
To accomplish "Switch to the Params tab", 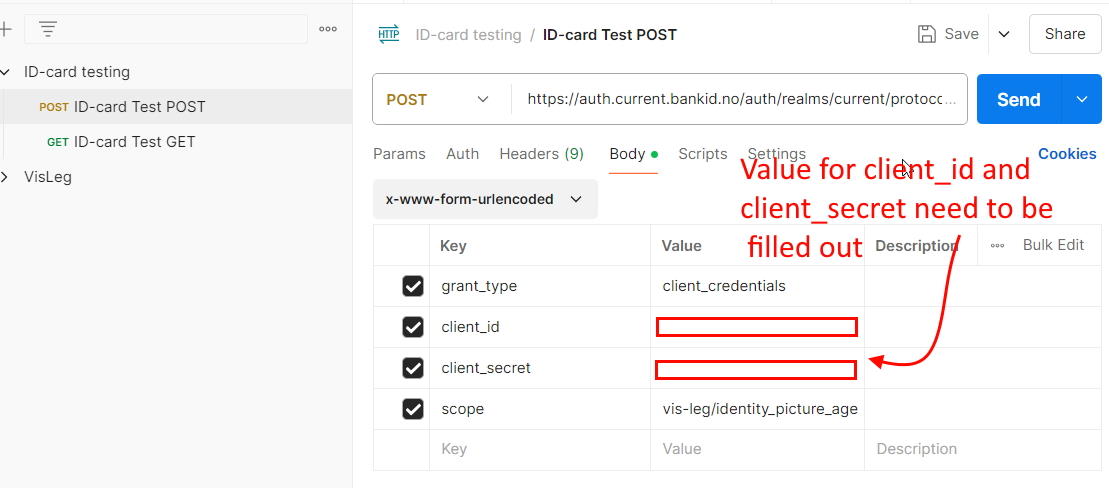I will (400, 154).
